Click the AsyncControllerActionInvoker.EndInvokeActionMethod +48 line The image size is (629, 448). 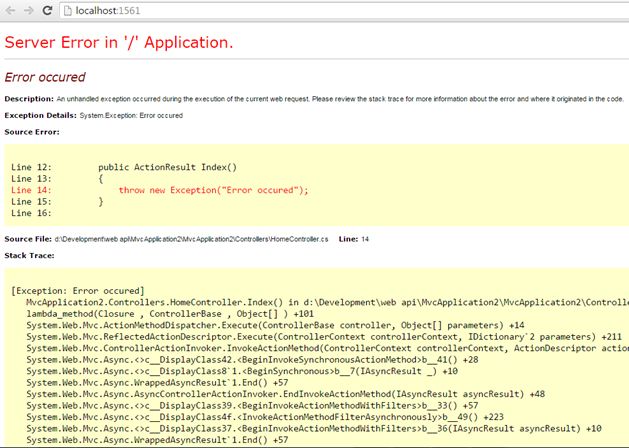click(x=286, y=394)
